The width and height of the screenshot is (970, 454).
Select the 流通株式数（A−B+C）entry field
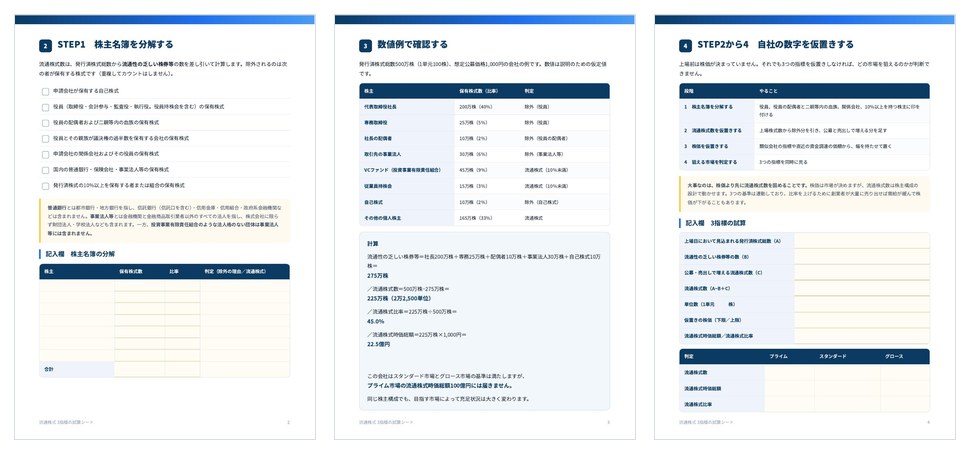point(862,288)
